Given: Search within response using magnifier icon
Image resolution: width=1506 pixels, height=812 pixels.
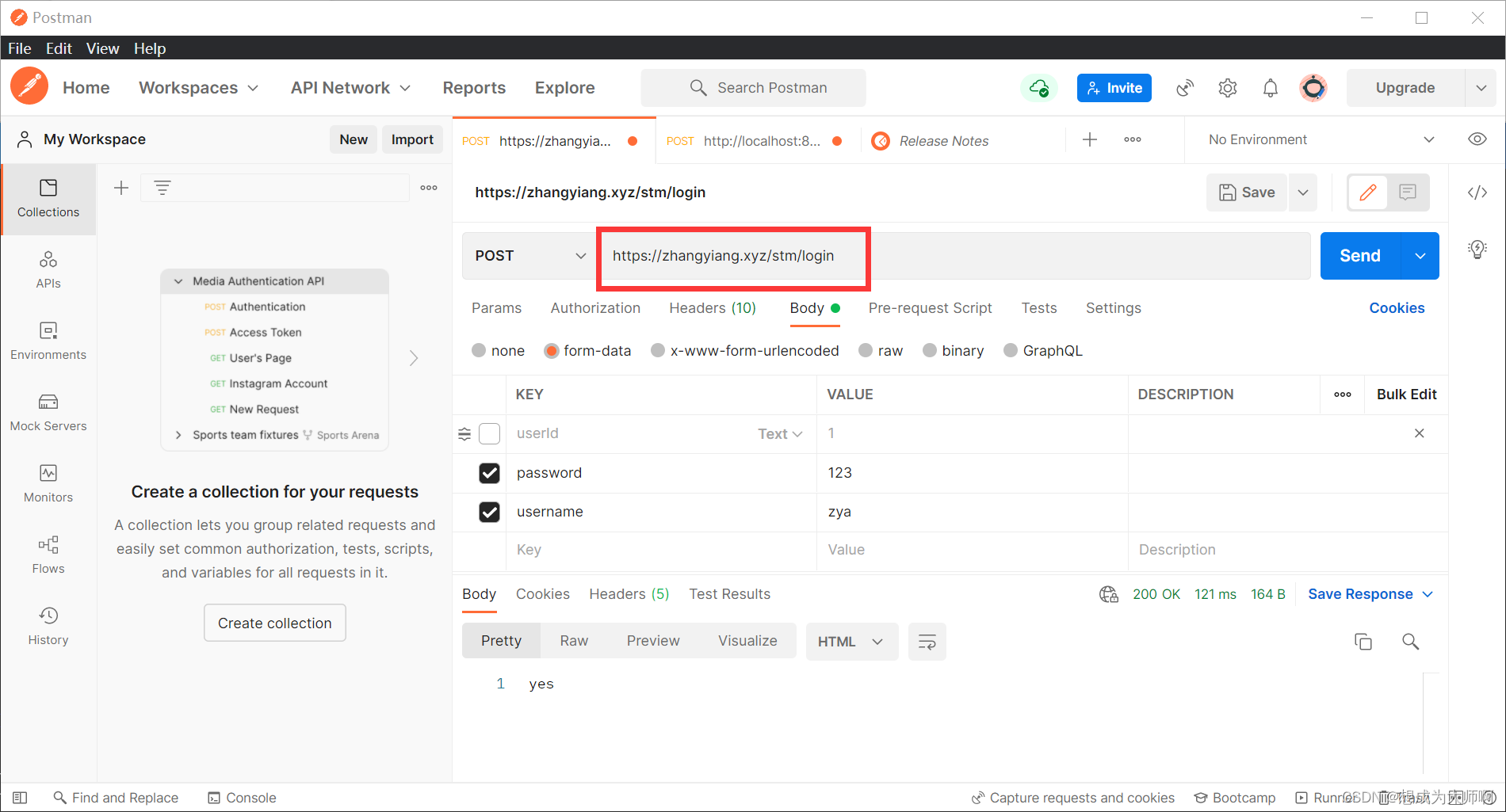Looking at the screenshot, I should coord(1410,642).
